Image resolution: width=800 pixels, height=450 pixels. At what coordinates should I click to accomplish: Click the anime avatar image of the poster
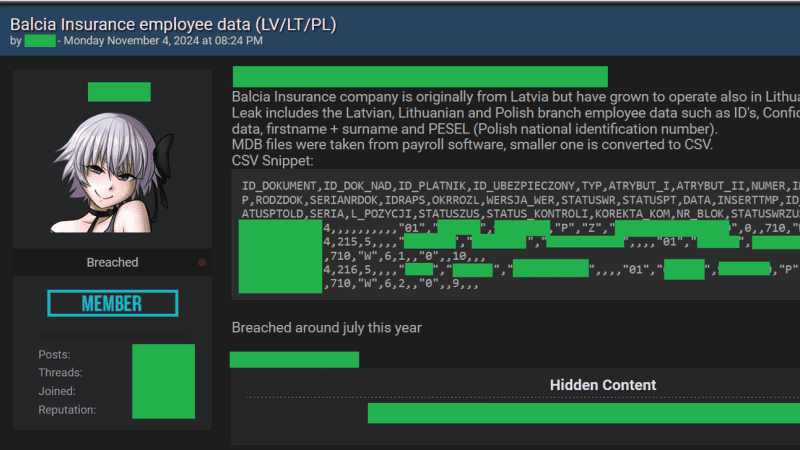click(x=112, y=172)
